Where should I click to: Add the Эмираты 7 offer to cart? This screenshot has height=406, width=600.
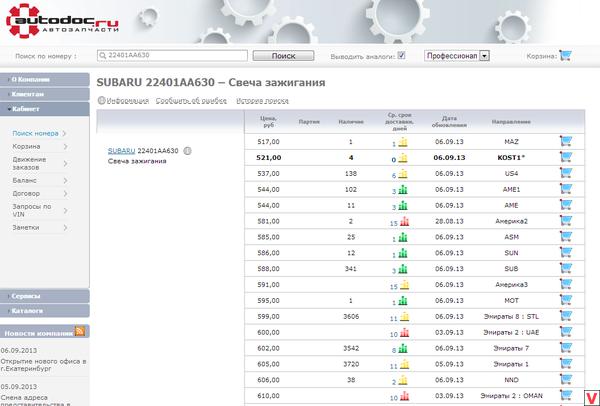566,348
